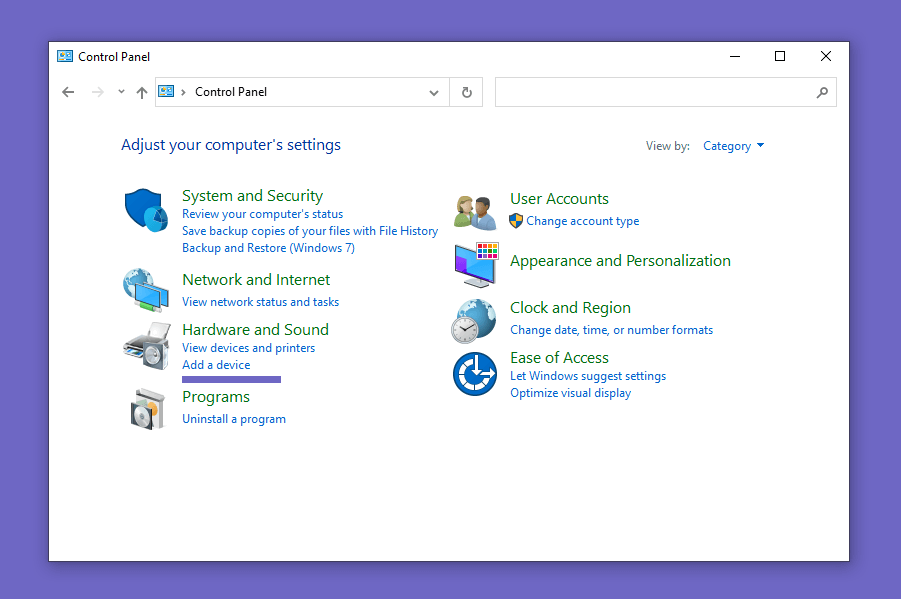Click the Back navigation arrow
Viewport: 901px width, 599px height.
68,92
